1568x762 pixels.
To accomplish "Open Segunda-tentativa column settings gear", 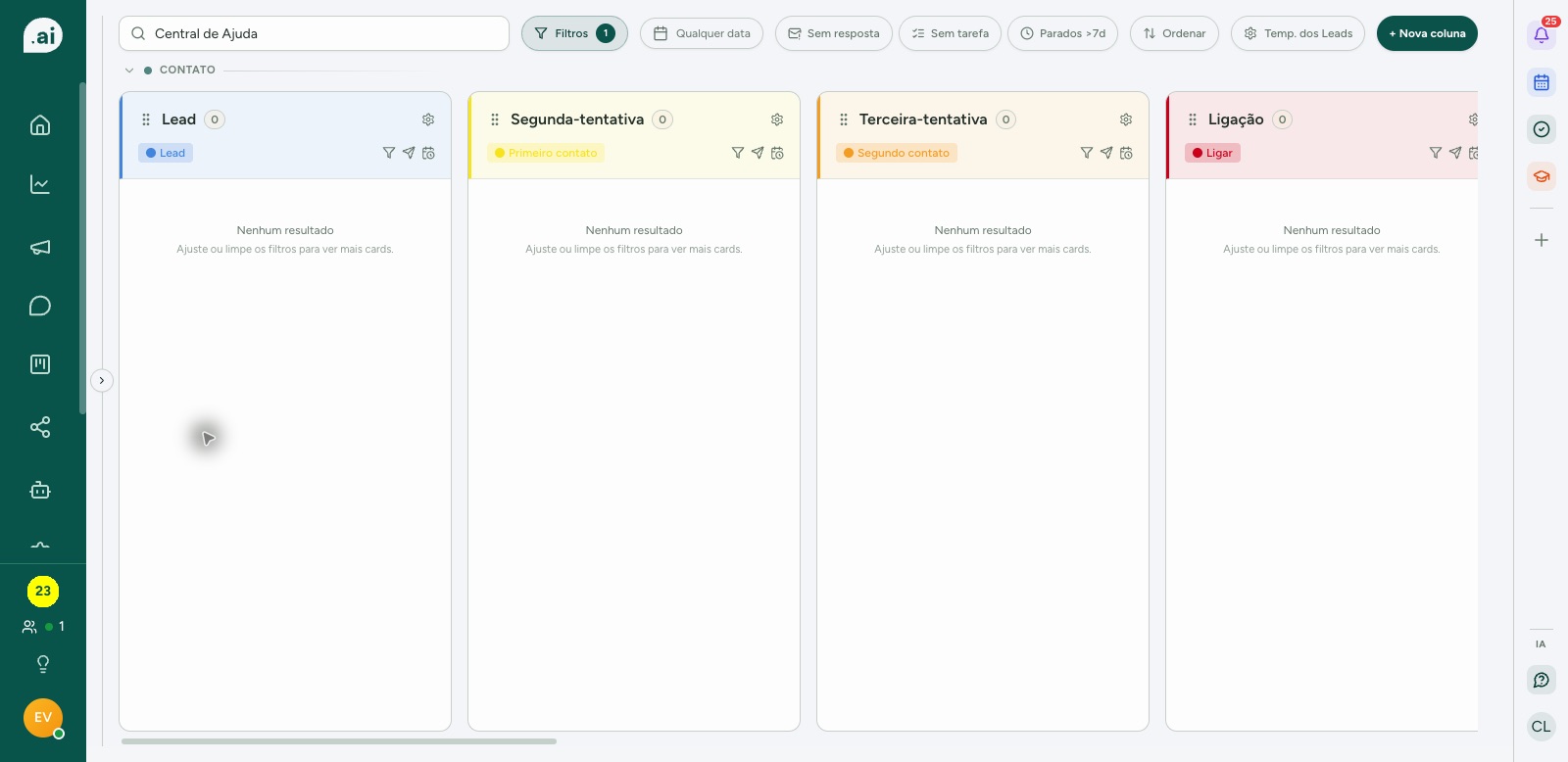I will (x=777, y=119).
